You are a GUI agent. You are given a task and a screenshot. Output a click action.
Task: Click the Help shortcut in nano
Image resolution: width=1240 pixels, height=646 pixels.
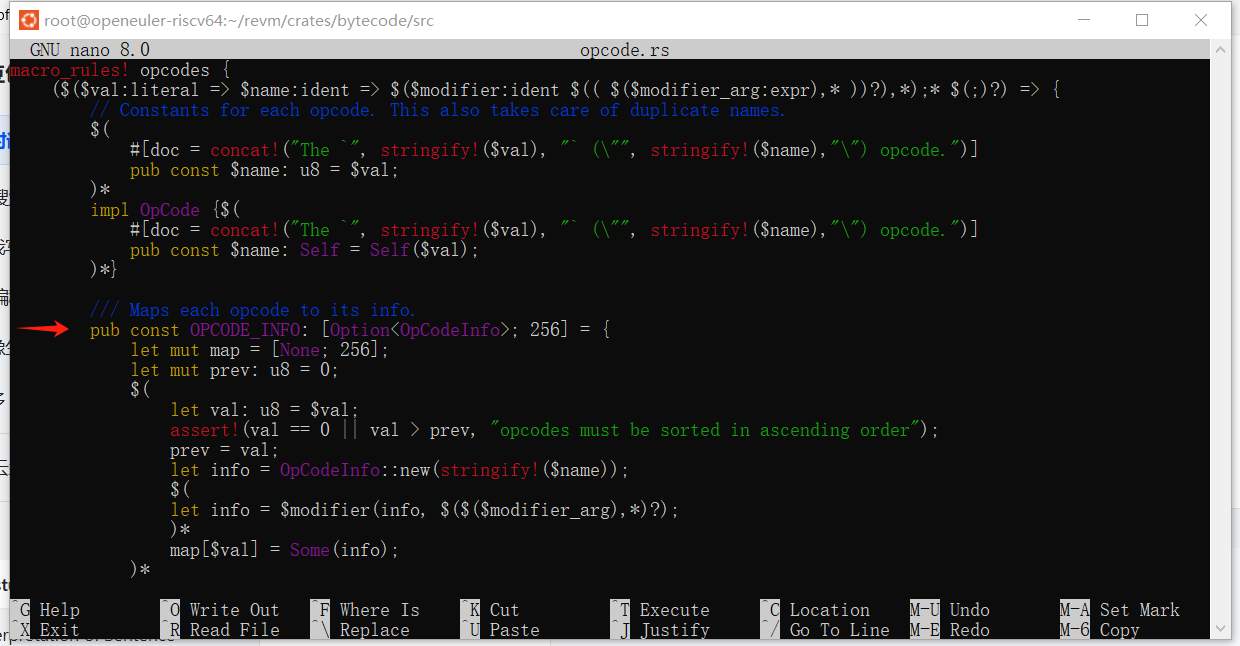tap(59, 610)
